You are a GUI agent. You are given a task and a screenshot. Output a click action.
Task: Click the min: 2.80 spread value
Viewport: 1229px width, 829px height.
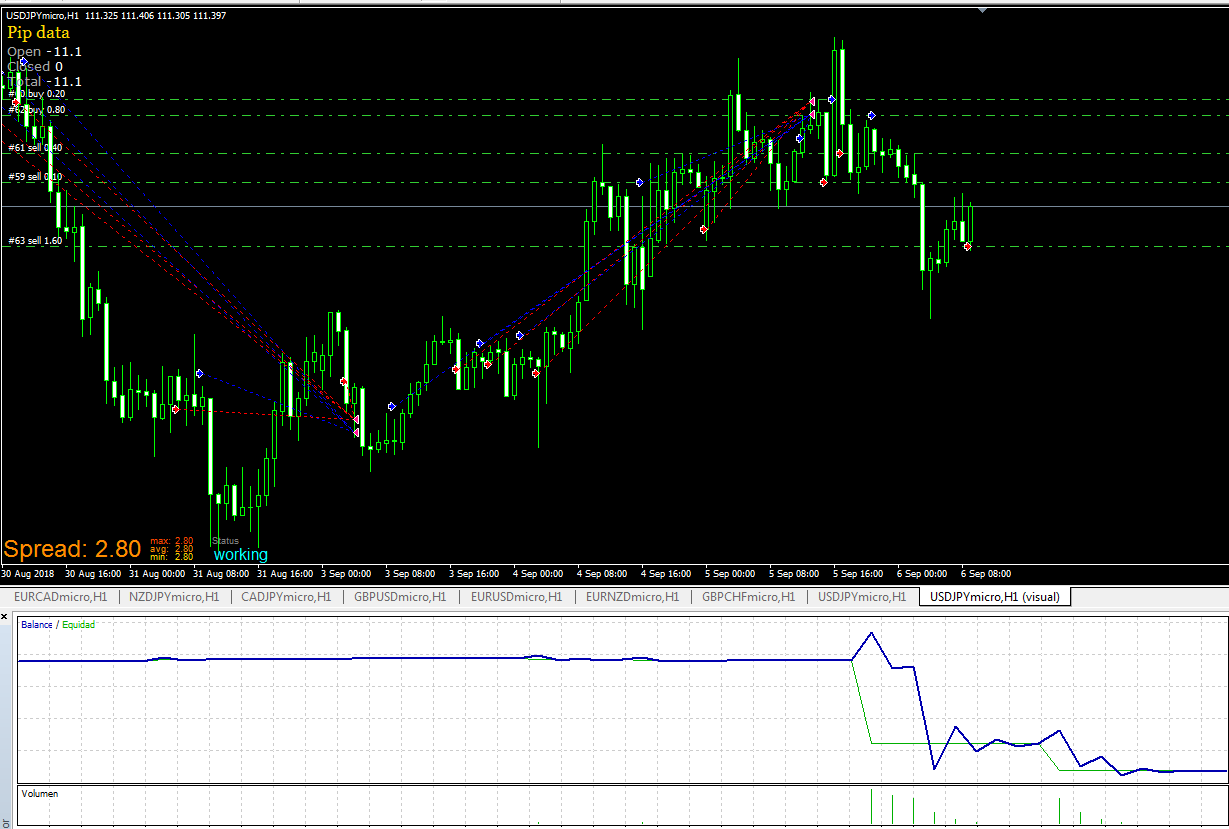pyautogui.click(x=172, y=557)
